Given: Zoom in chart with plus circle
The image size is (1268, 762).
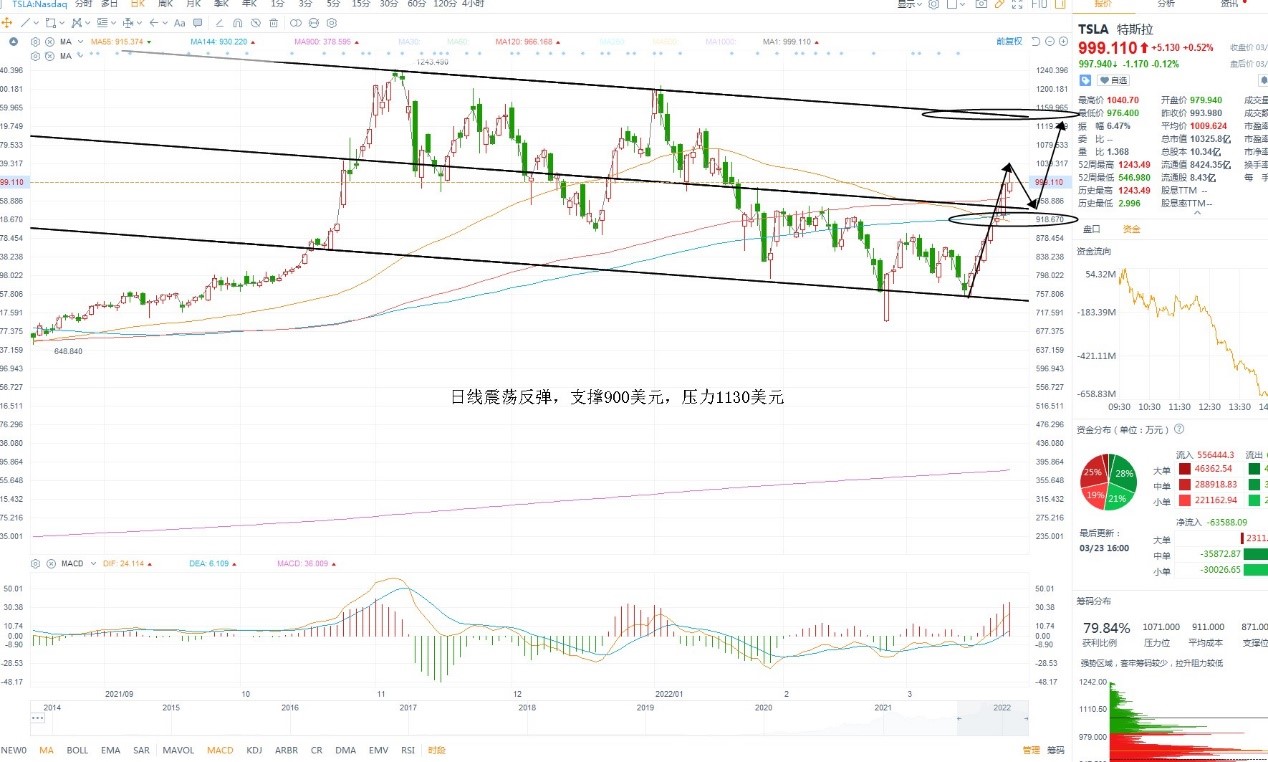Looking at the screenshot, I should tap(1063, 41).
